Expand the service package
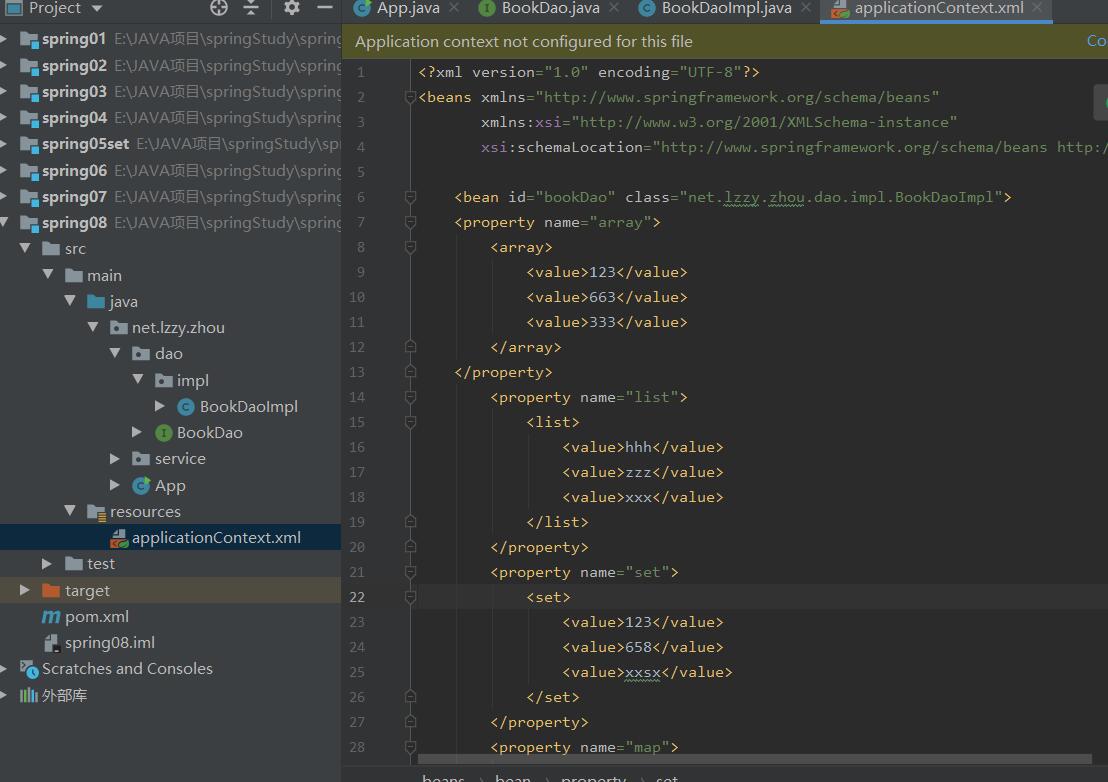 [x=116, y=459]
